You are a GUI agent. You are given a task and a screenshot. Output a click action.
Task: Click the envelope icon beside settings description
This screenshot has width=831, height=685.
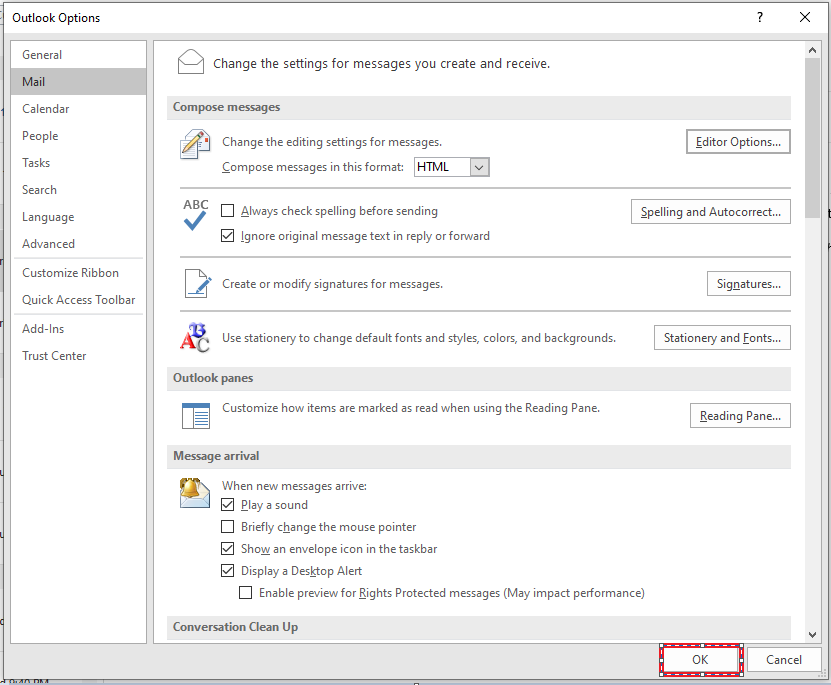[x=190, y=61]
